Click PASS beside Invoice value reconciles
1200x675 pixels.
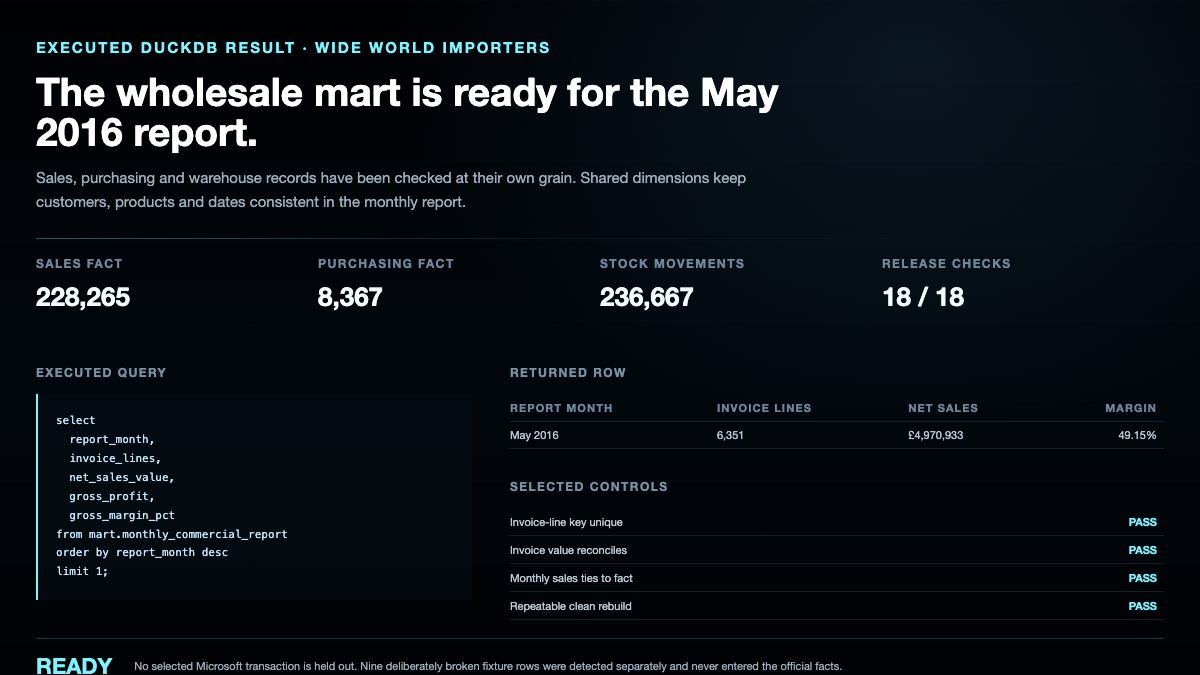point(1143,550)
